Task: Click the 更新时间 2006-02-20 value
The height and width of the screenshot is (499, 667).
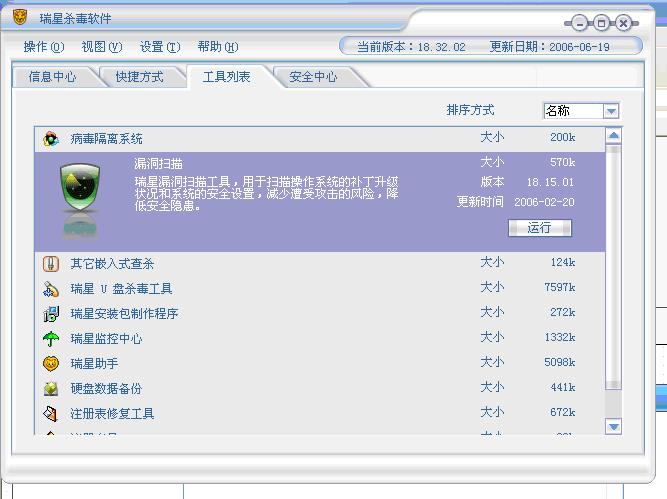Action: 544,202
